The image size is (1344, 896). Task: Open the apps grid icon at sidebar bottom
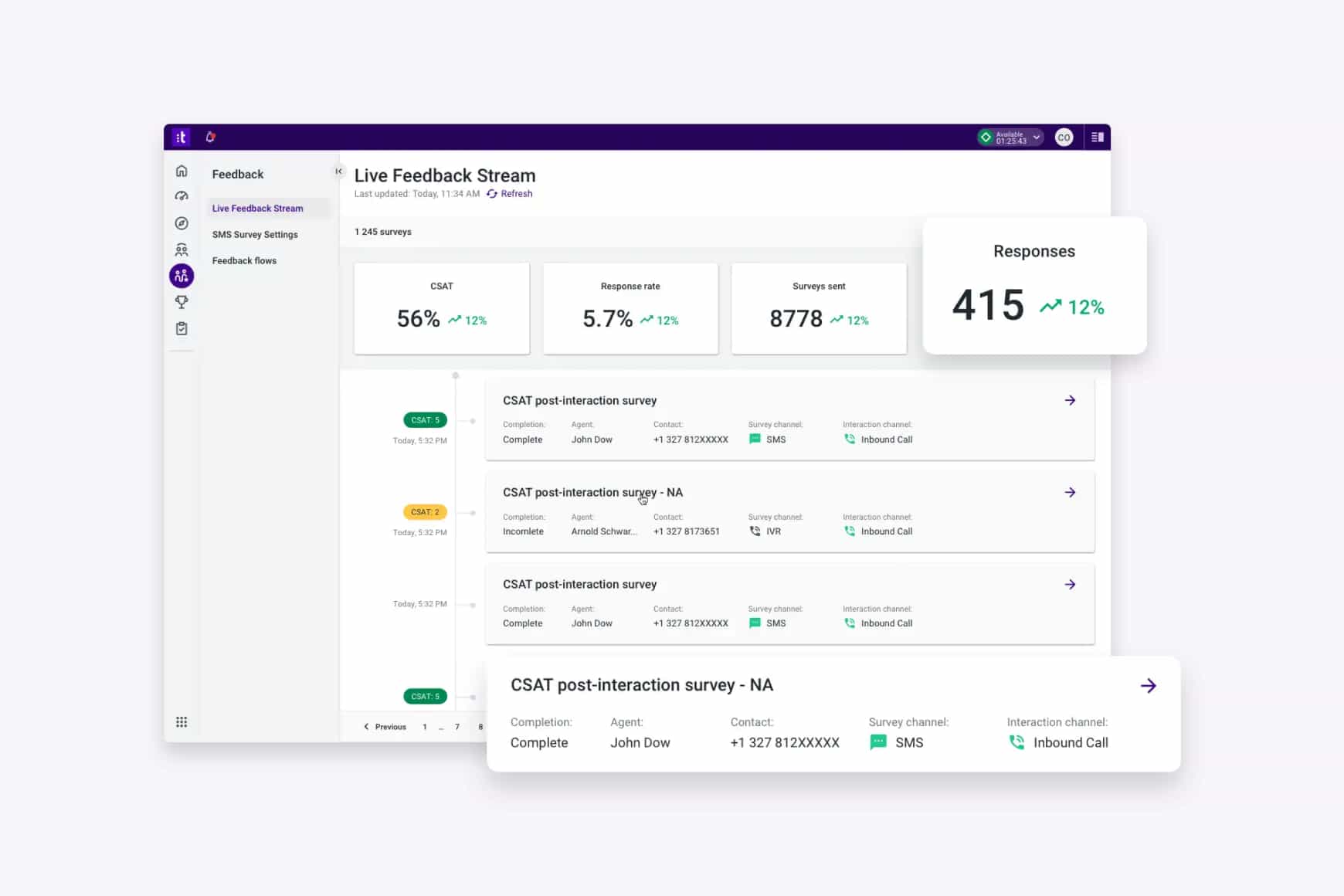pyautogui.click(x=182, y=721)
